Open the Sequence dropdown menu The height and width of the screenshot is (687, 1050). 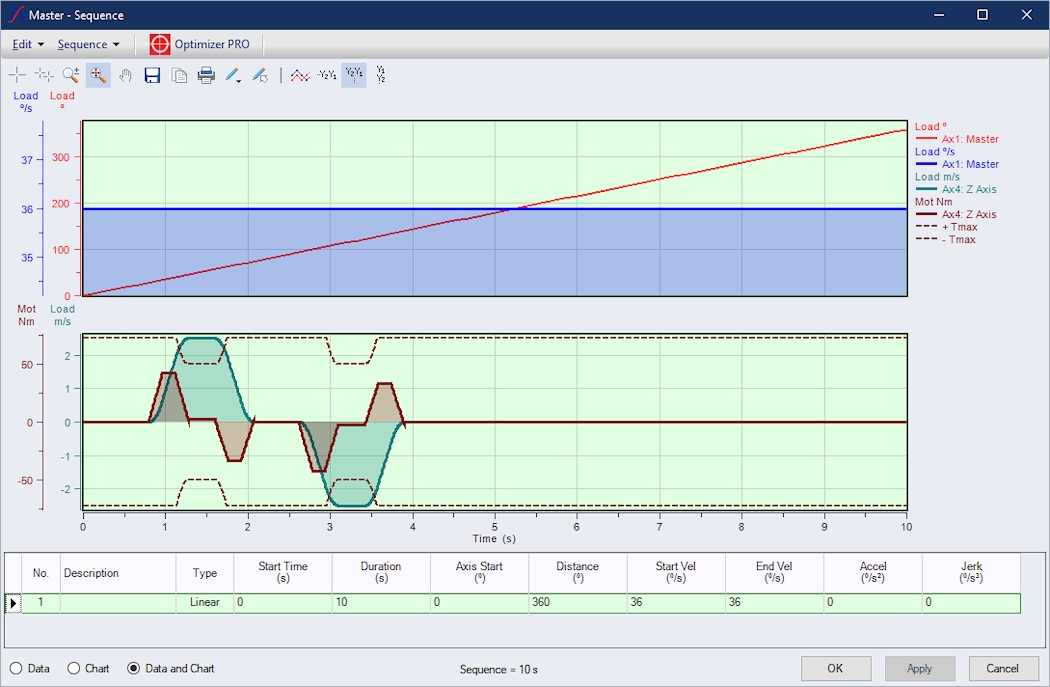[88, 44]
